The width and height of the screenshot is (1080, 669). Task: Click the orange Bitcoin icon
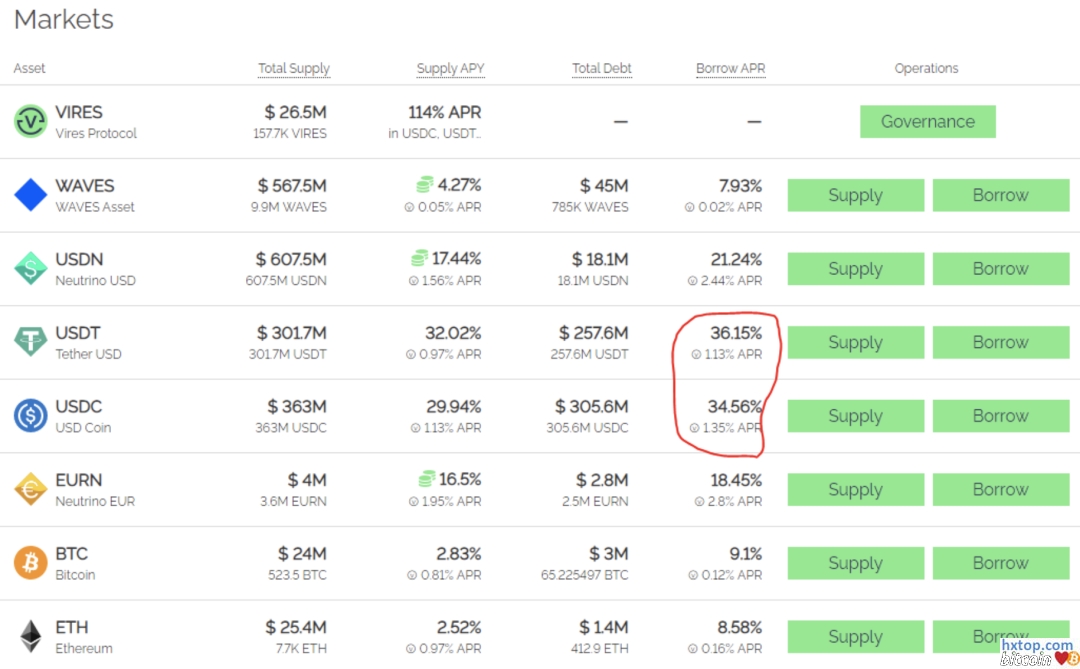point(30,563)
